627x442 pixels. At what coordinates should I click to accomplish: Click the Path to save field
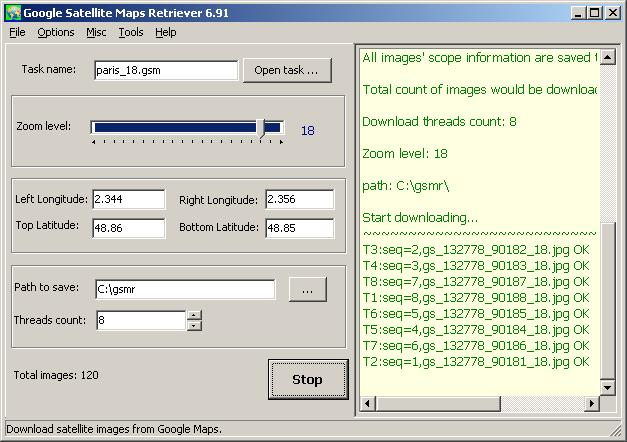pyautogui.click(x=185, y=289)
